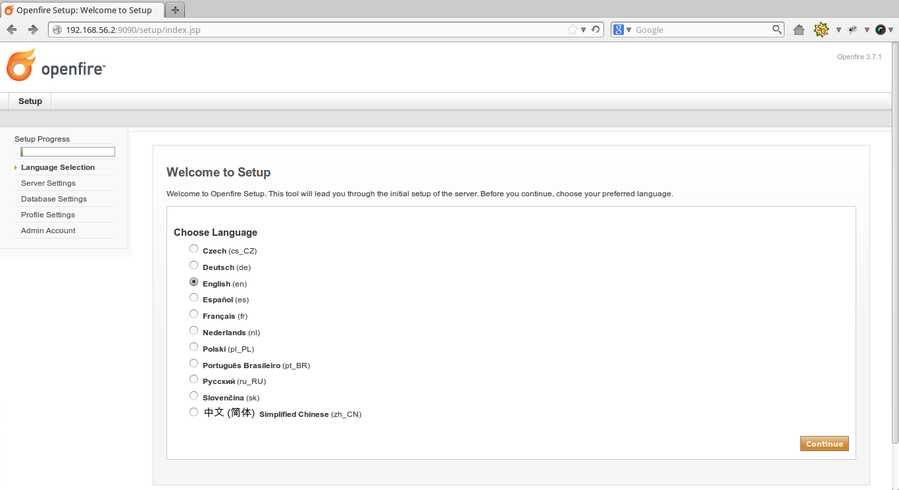Expand the dropdown arrow beside the small dark extension icon
Screen dimensions: 899x490
(866, 30)
